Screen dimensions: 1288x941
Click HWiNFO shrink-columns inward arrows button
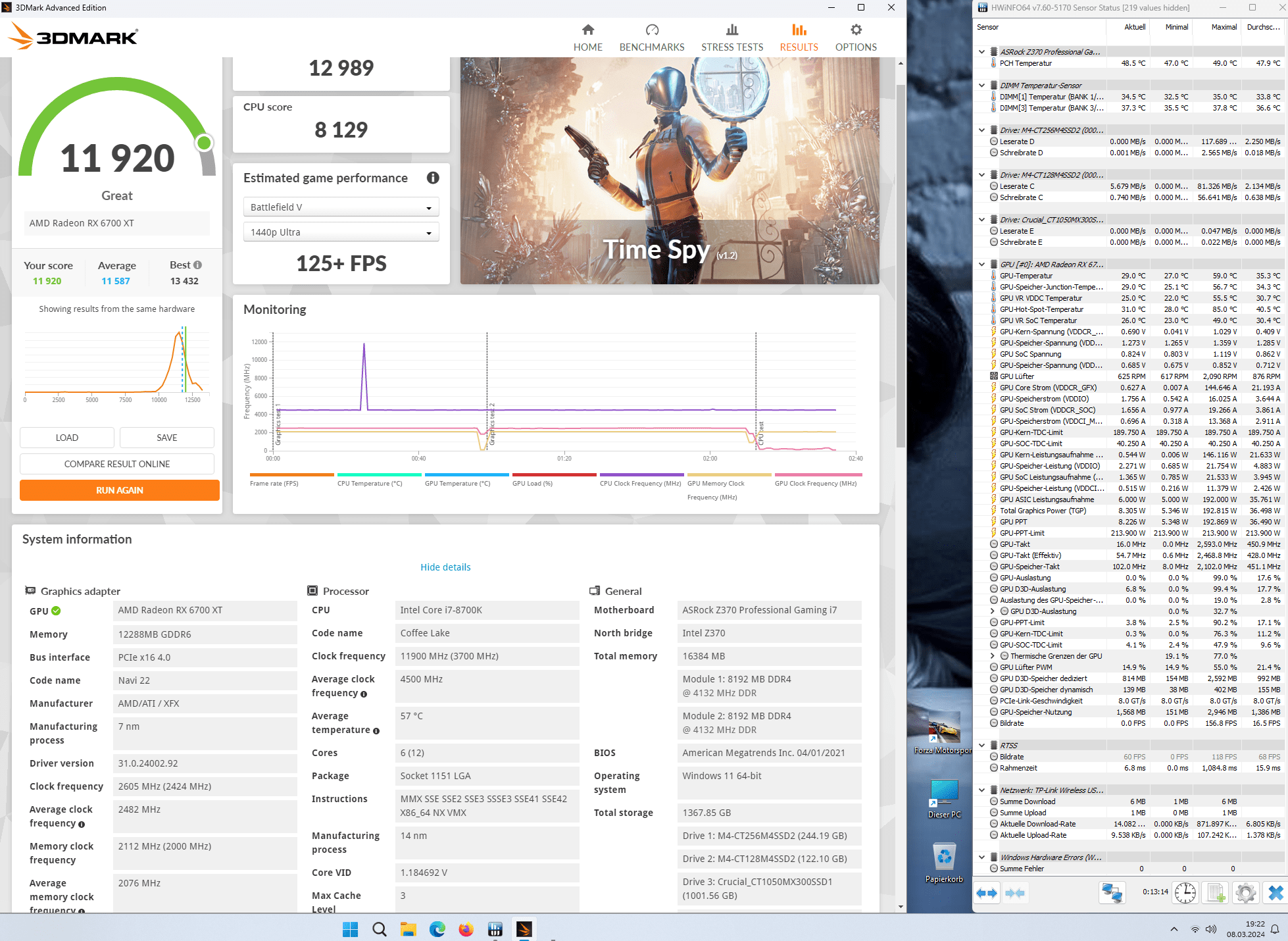tap(1015, 893)
